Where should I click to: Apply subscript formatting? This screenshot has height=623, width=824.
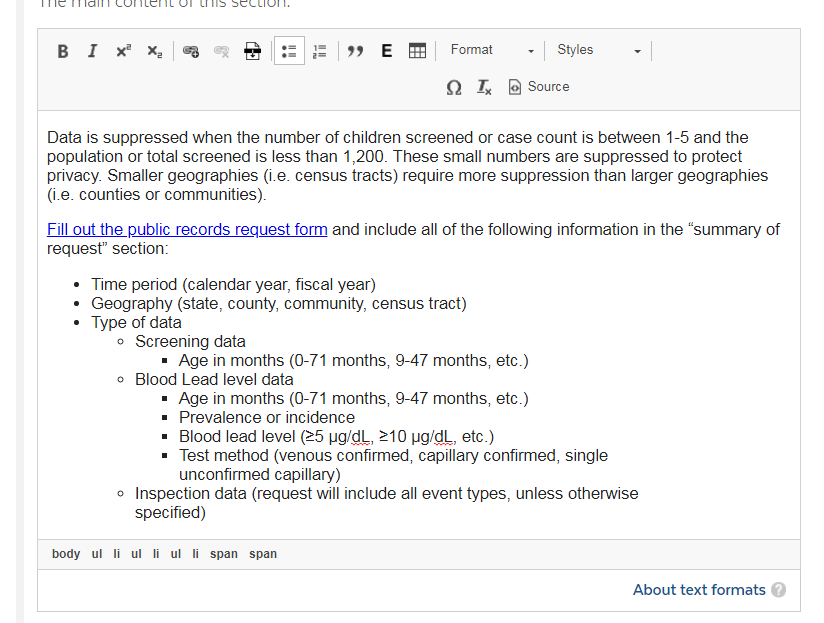(x=154, y=51)
